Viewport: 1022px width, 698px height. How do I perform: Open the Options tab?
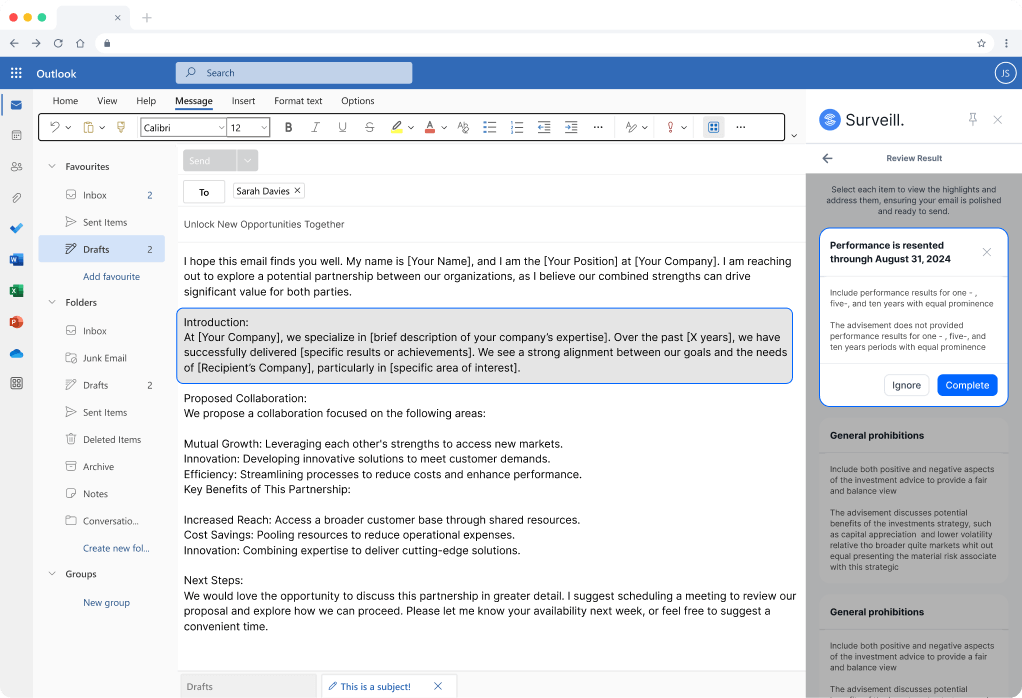point(358,101)
